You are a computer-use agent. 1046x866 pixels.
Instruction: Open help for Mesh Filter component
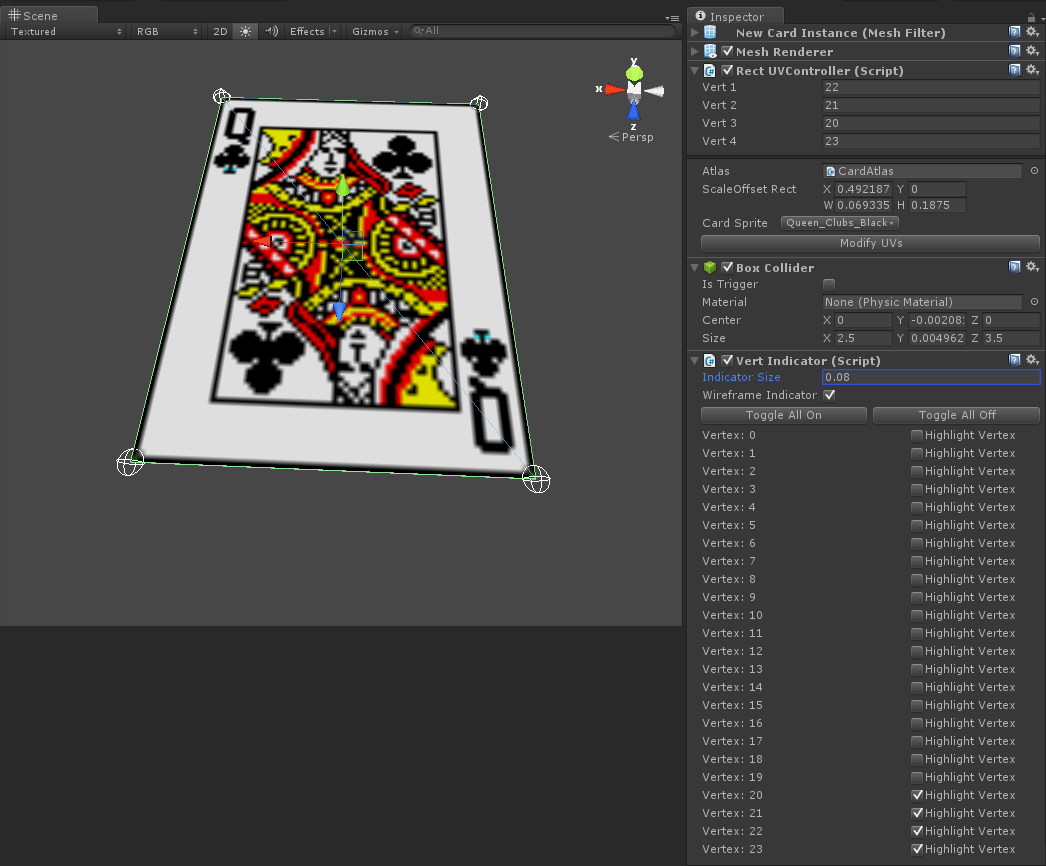(x=1014, y=32)
